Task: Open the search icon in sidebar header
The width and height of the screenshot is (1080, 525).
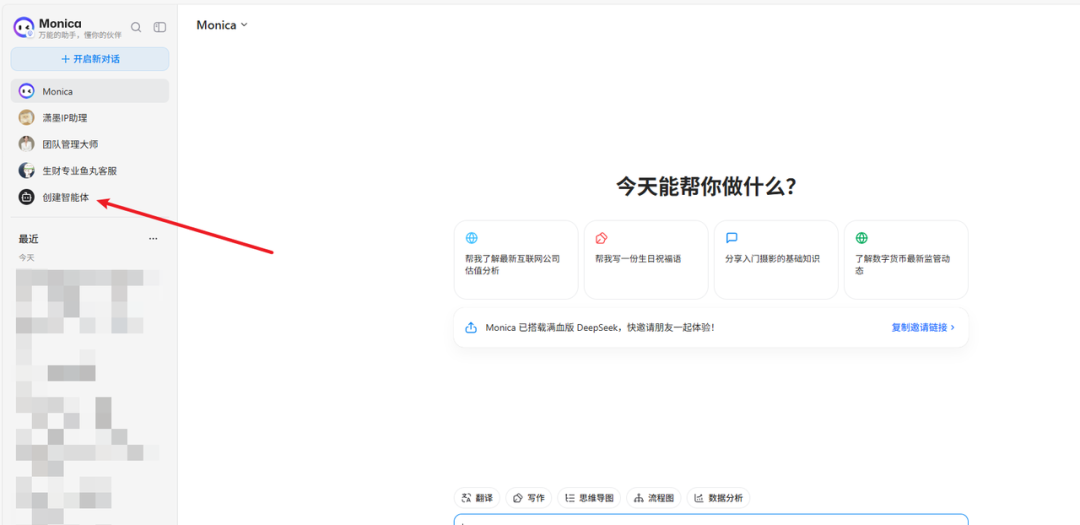Action: click(x=136, y=28)
